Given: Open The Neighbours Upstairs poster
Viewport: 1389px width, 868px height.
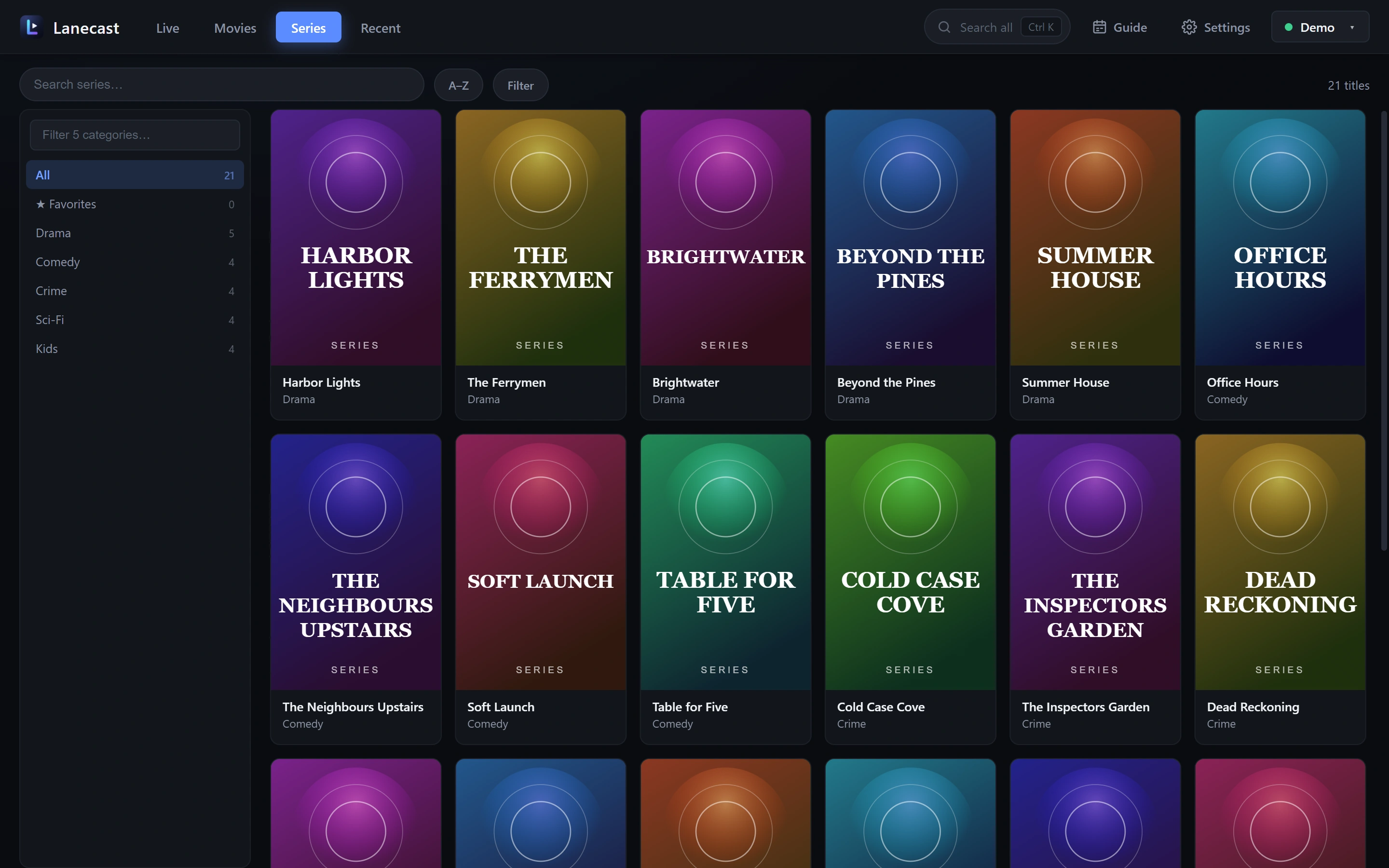Looking at the screenshot, I should tap(356, 562).
